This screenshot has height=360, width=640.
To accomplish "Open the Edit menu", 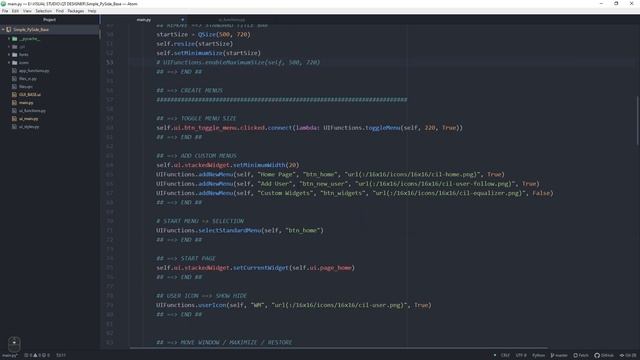I will point(15,11).
